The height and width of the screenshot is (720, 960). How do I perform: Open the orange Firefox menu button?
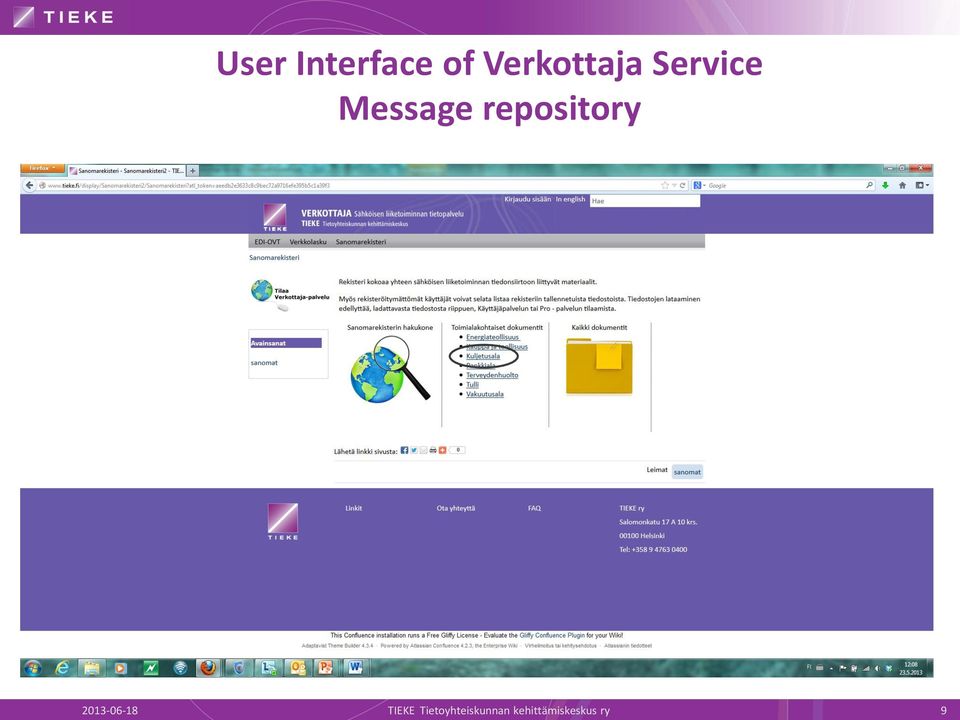pos(42,168)
